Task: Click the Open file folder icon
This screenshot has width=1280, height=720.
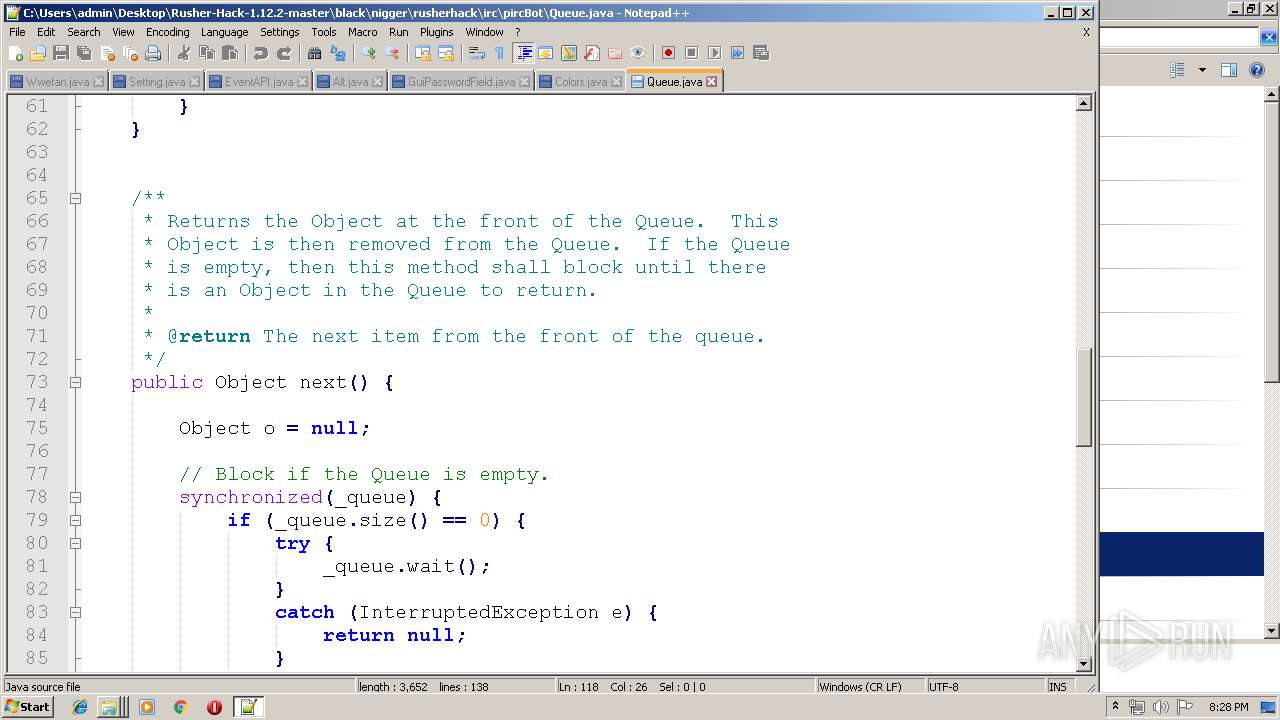Action: click(x=38, y=53)
